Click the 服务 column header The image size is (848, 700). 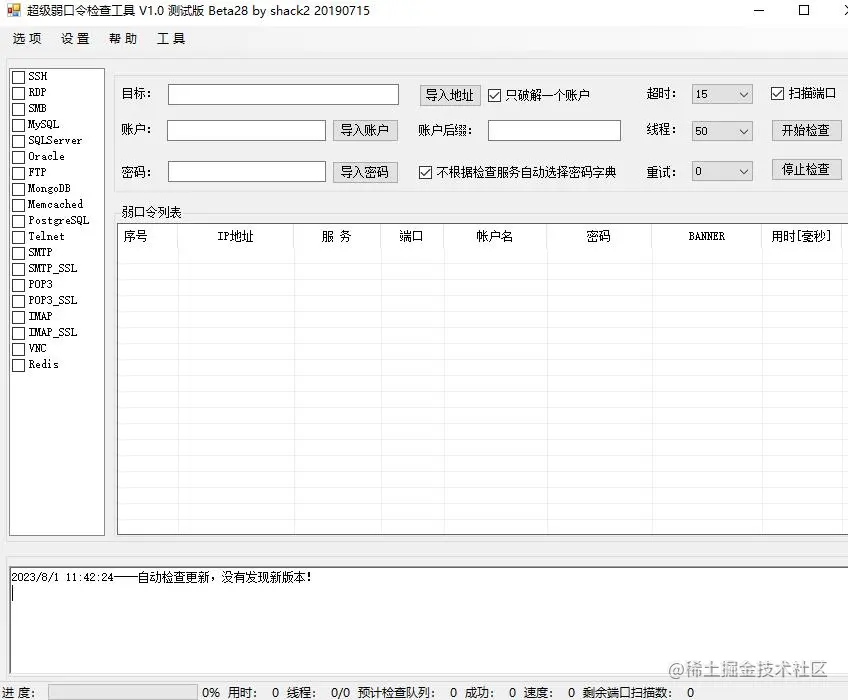[337, 236]
